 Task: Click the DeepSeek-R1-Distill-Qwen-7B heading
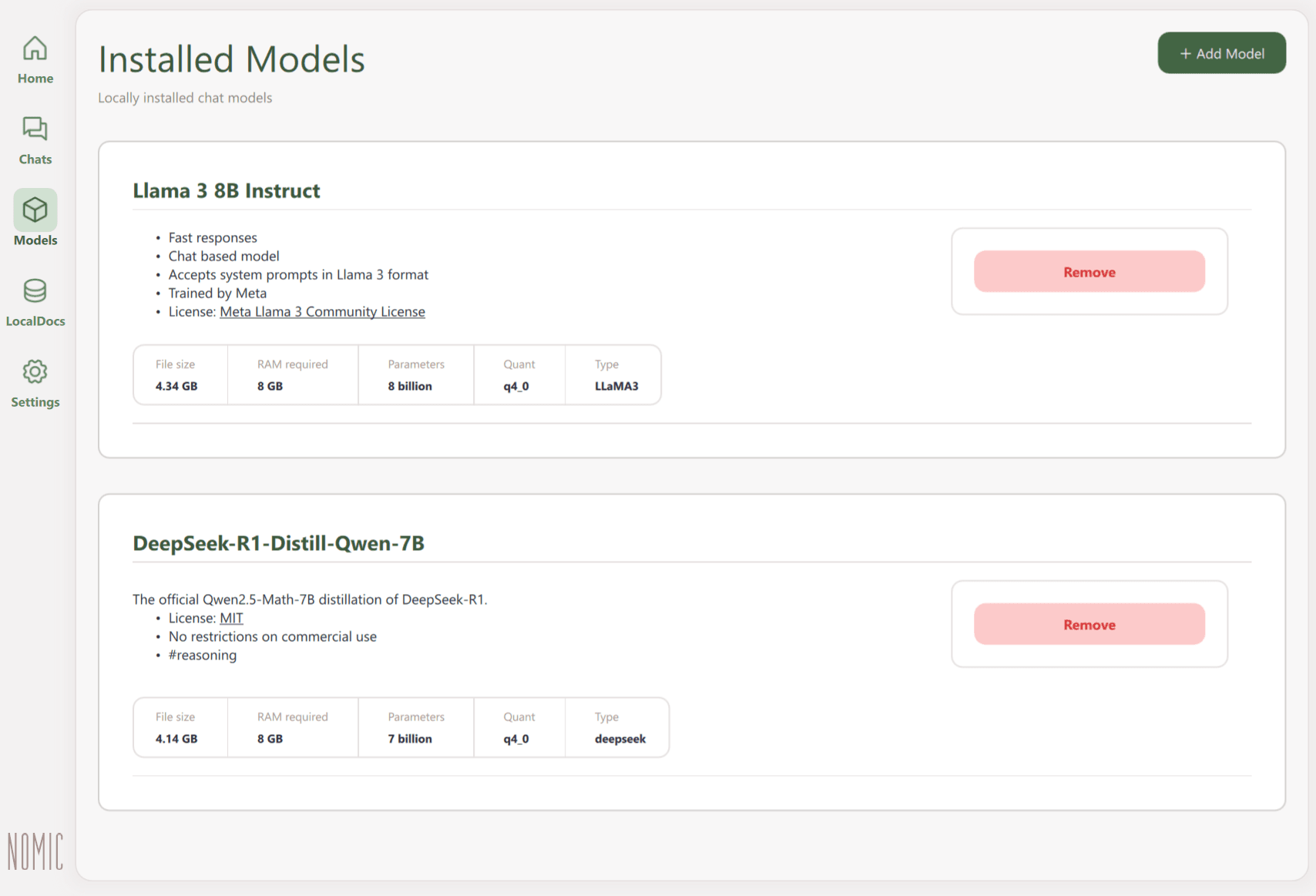tap(278, 544)
